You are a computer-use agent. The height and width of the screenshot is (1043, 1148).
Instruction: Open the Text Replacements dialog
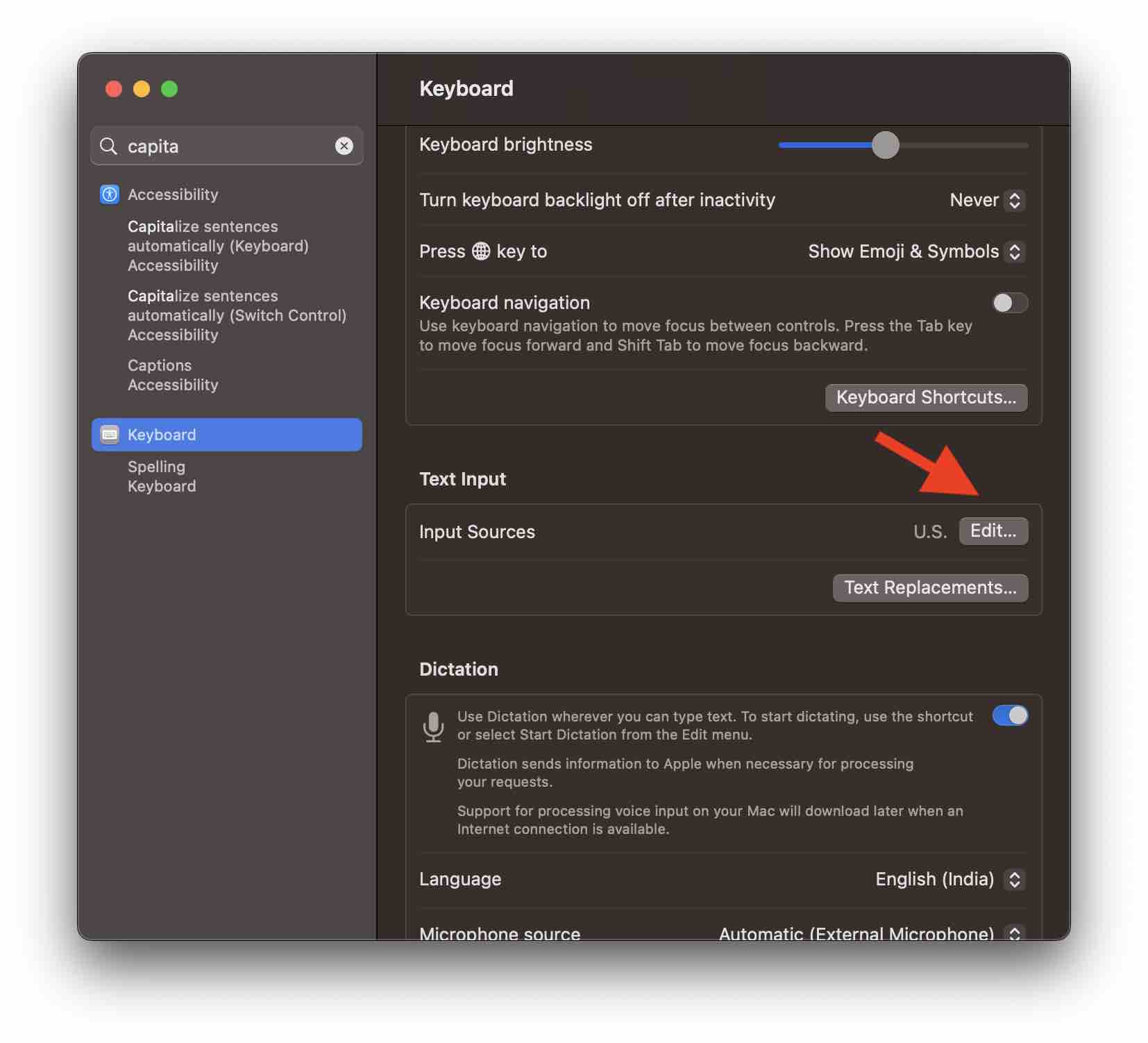[x=930, y=587]
